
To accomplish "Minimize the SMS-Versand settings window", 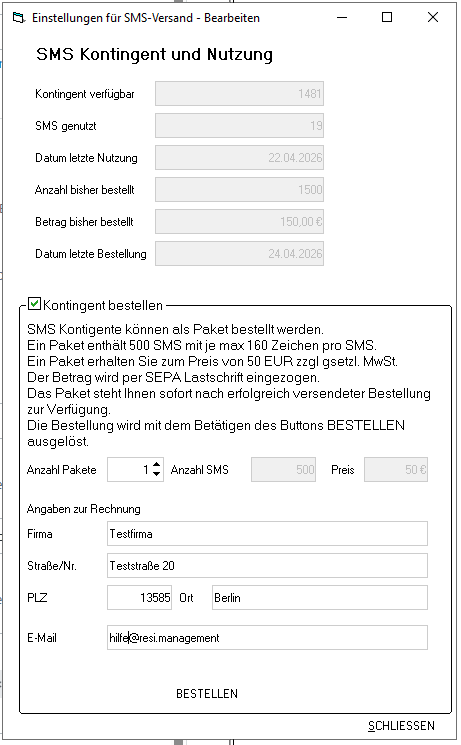I will tap(342, 18).
